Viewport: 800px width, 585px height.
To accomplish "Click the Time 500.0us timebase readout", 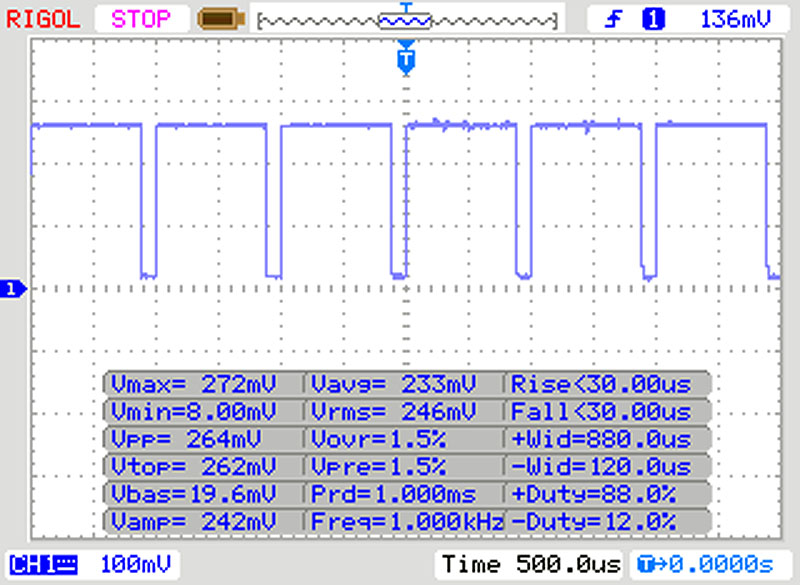I will pos(531,565).
